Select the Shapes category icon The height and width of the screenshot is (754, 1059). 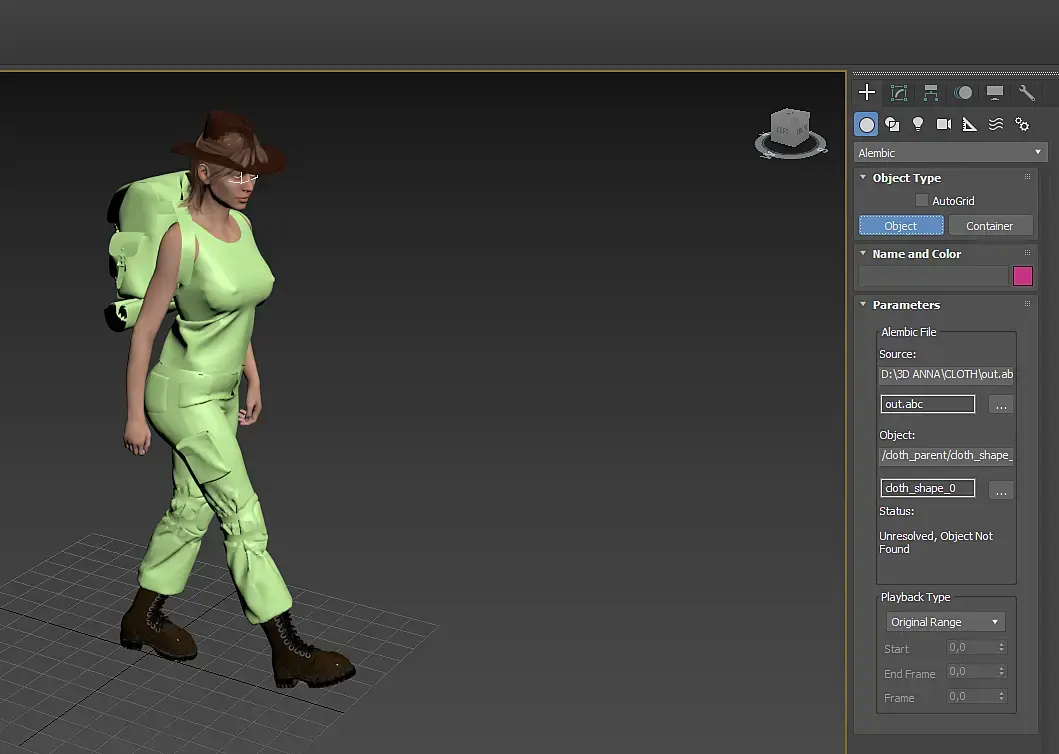(892, 124)
